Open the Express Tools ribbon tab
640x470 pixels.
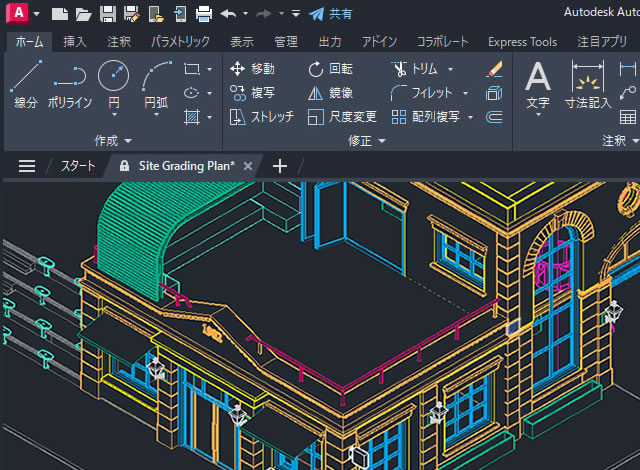[522, 42]
